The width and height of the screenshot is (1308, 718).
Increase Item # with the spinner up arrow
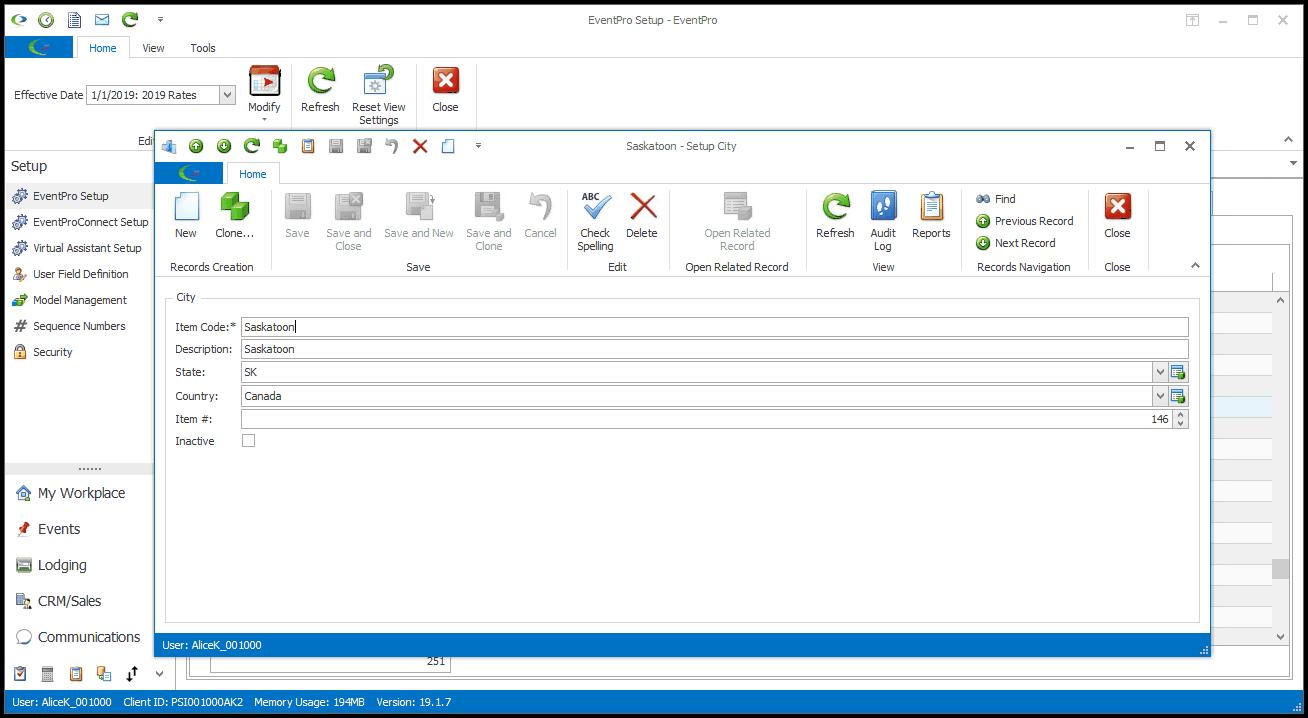point(1181,415)
